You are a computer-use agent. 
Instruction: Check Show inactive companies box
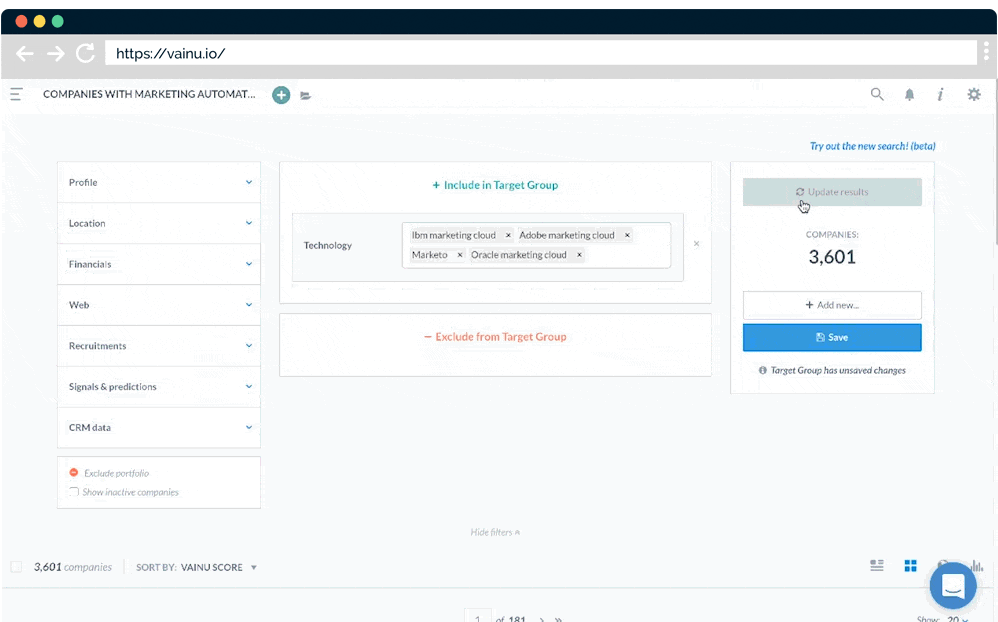tap(74, 492)
